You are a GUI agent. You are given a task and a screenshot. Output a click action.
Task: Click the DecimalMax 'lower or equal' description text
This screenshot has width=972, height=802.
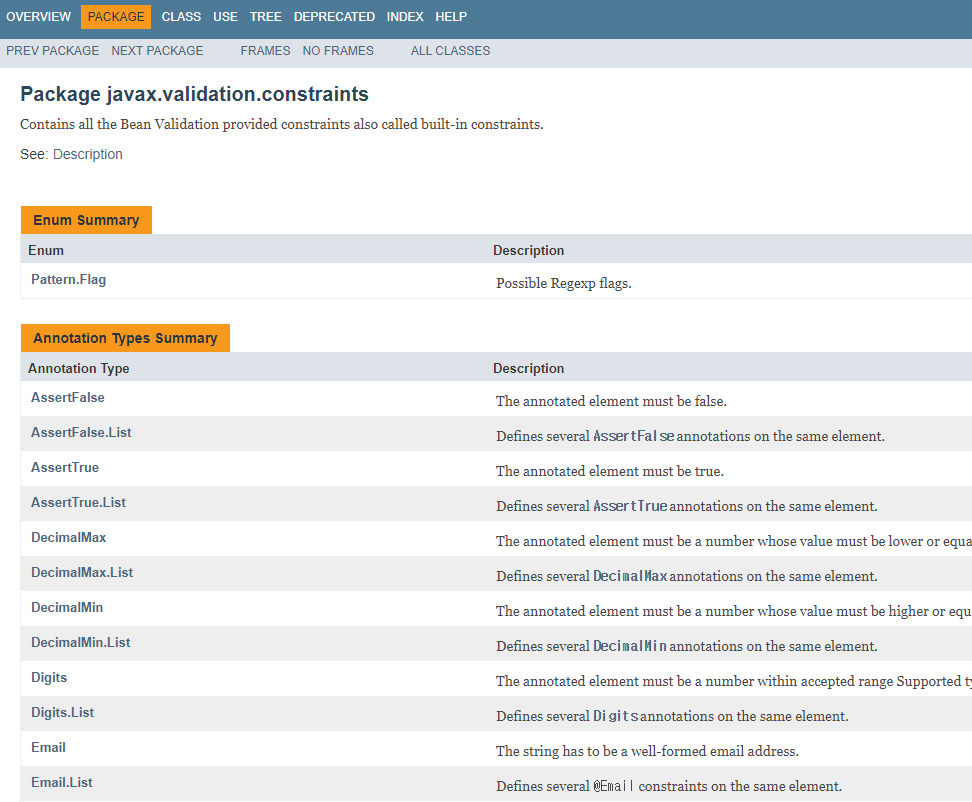pyautogui.click(x=734, y=542)
